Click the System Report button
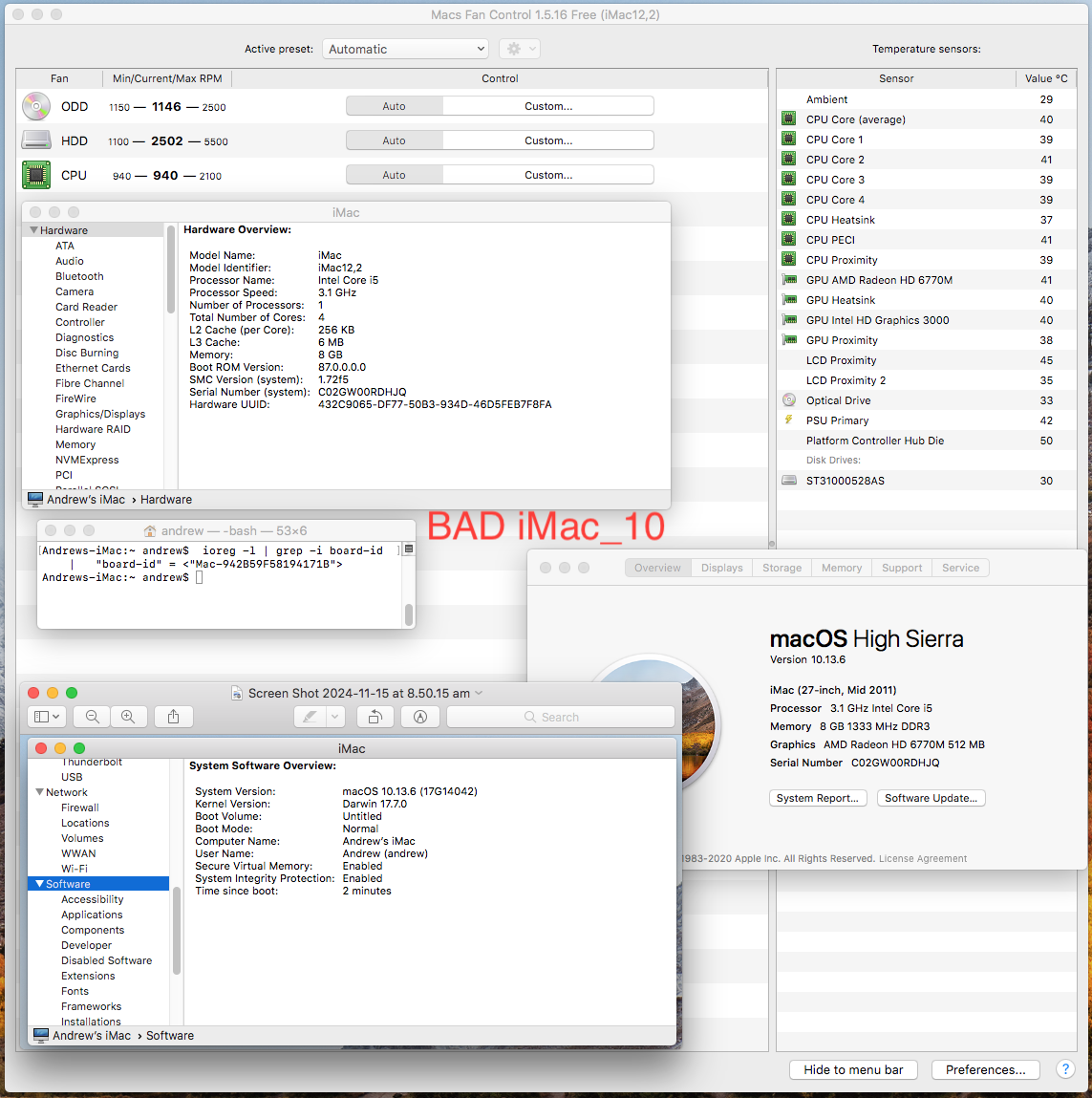The image size is (1092, 1098). [x=818, y=798]
